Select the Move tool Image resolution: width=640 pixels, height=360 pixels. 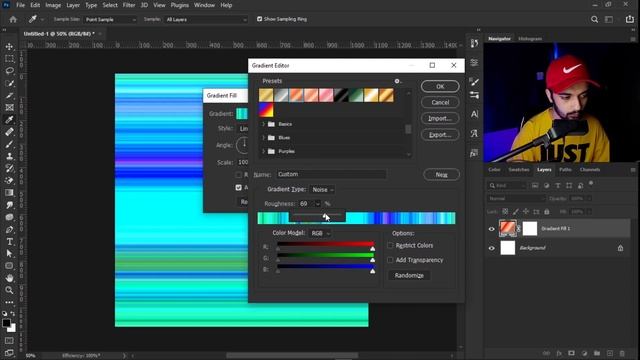pyautogui.click(x=9, y=47)
